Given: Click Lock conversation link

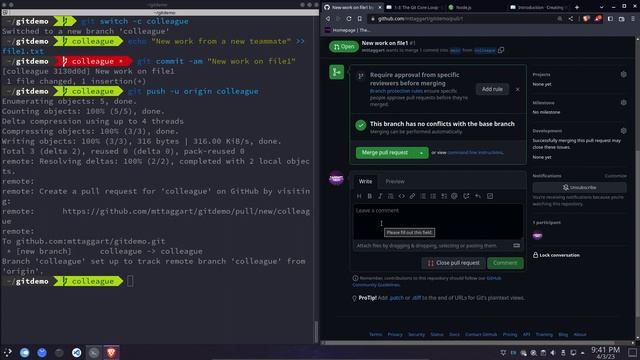Looking at the screenshot, I should click(556, 255).
